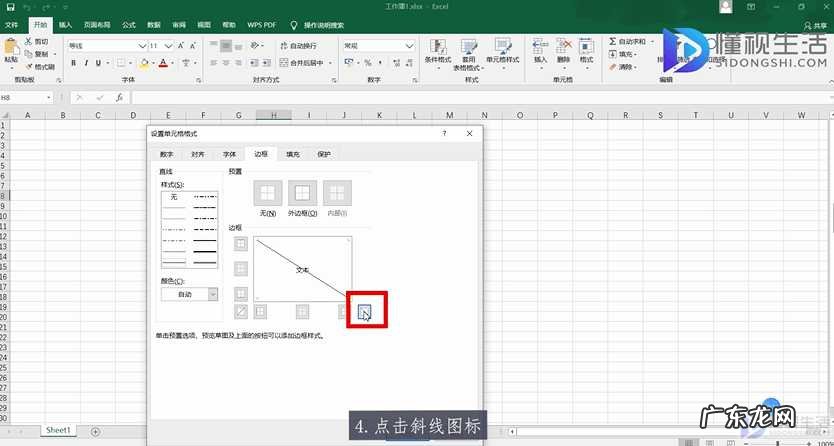Open the ribbon borders dropdown arrow
834x446 pixels.
pos(131,63)
